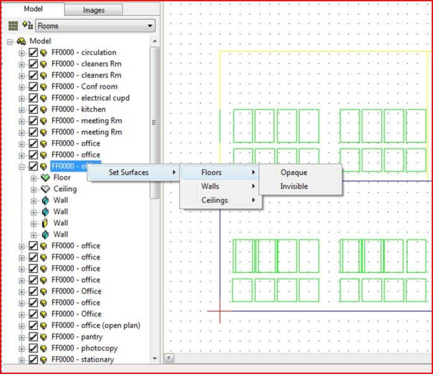This screenshot has width=433, height=374.
Task: Select the Floor tree item label
Action: tap(62, 178)
